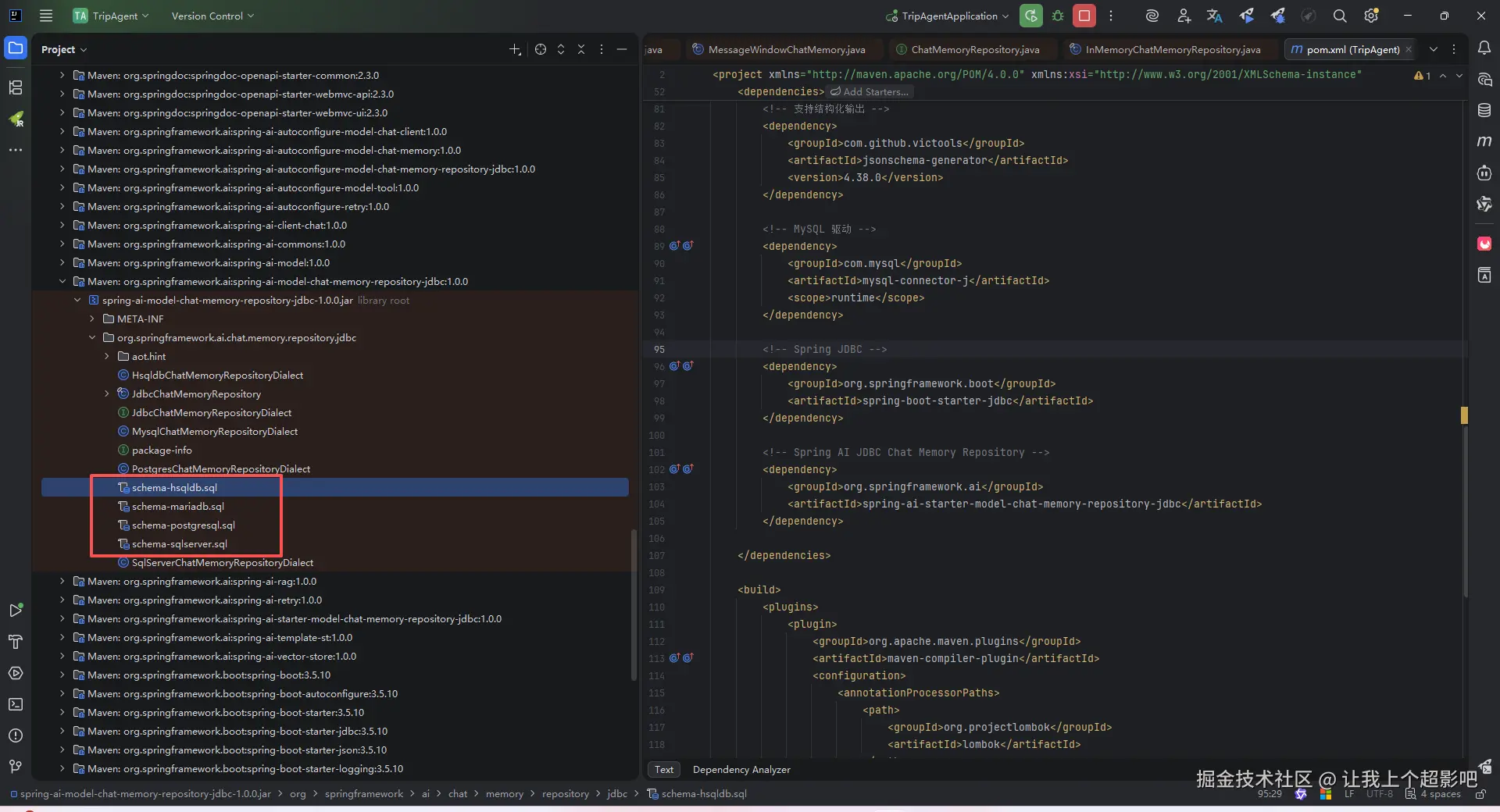1500x812 pixels.
Task: Close the pom.xml editor tab
Action: (1409, 49)
